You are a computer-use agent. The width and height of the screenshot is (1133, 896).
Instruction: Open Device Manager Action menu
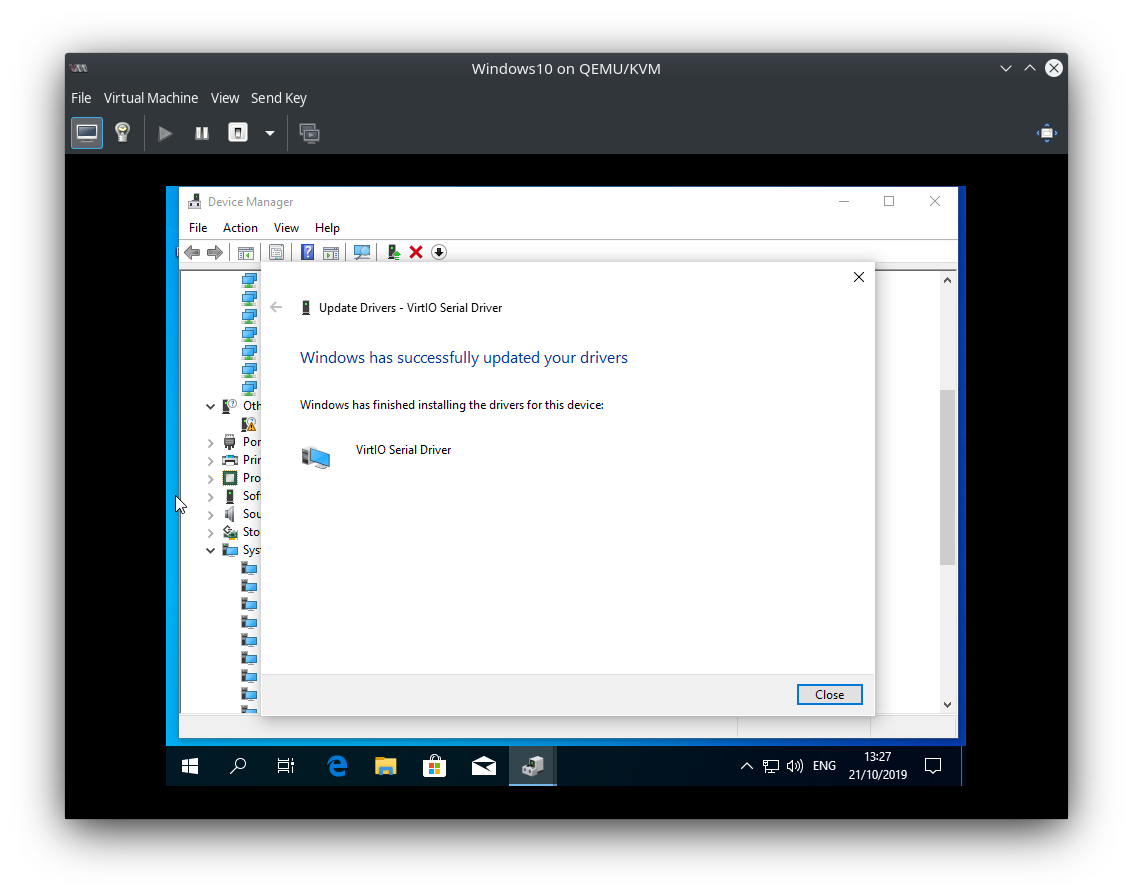240,228
